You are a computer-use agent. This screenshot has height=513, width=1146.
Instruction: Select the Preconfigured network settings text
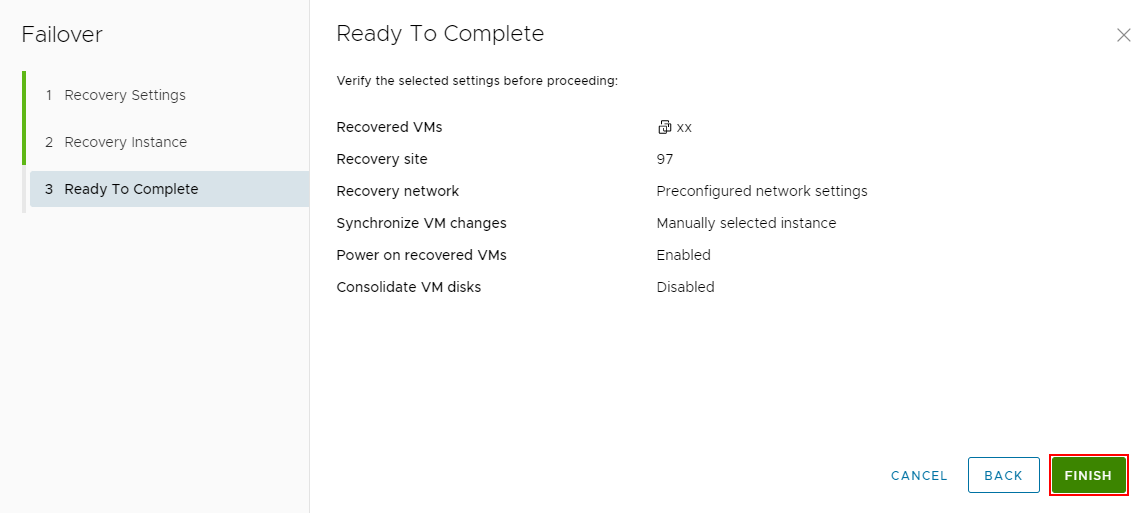point(762,191)
